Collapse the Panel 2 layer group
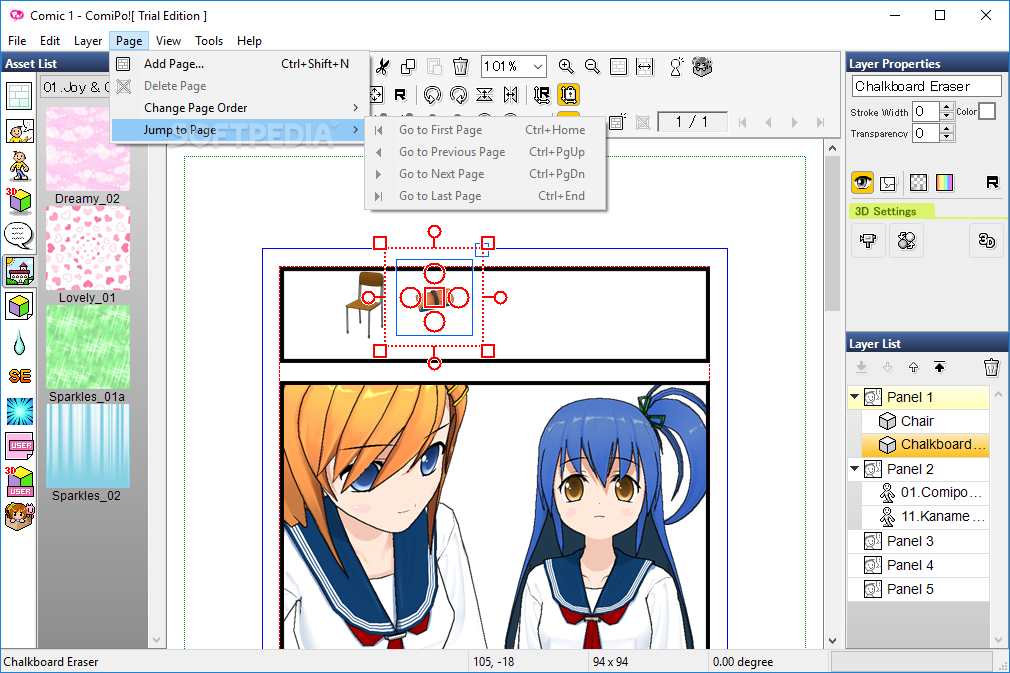1010x673 pixels. coord(855,469)
